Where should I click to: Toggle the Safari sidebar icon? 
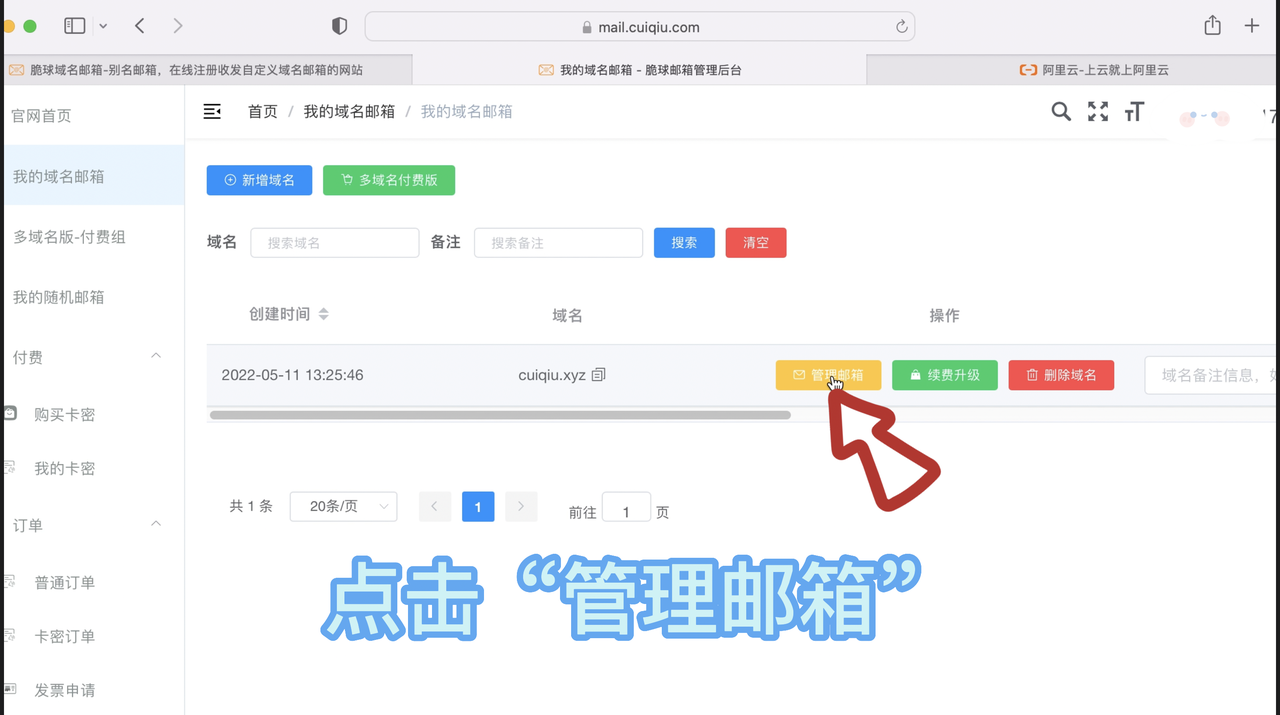[75, 26]
